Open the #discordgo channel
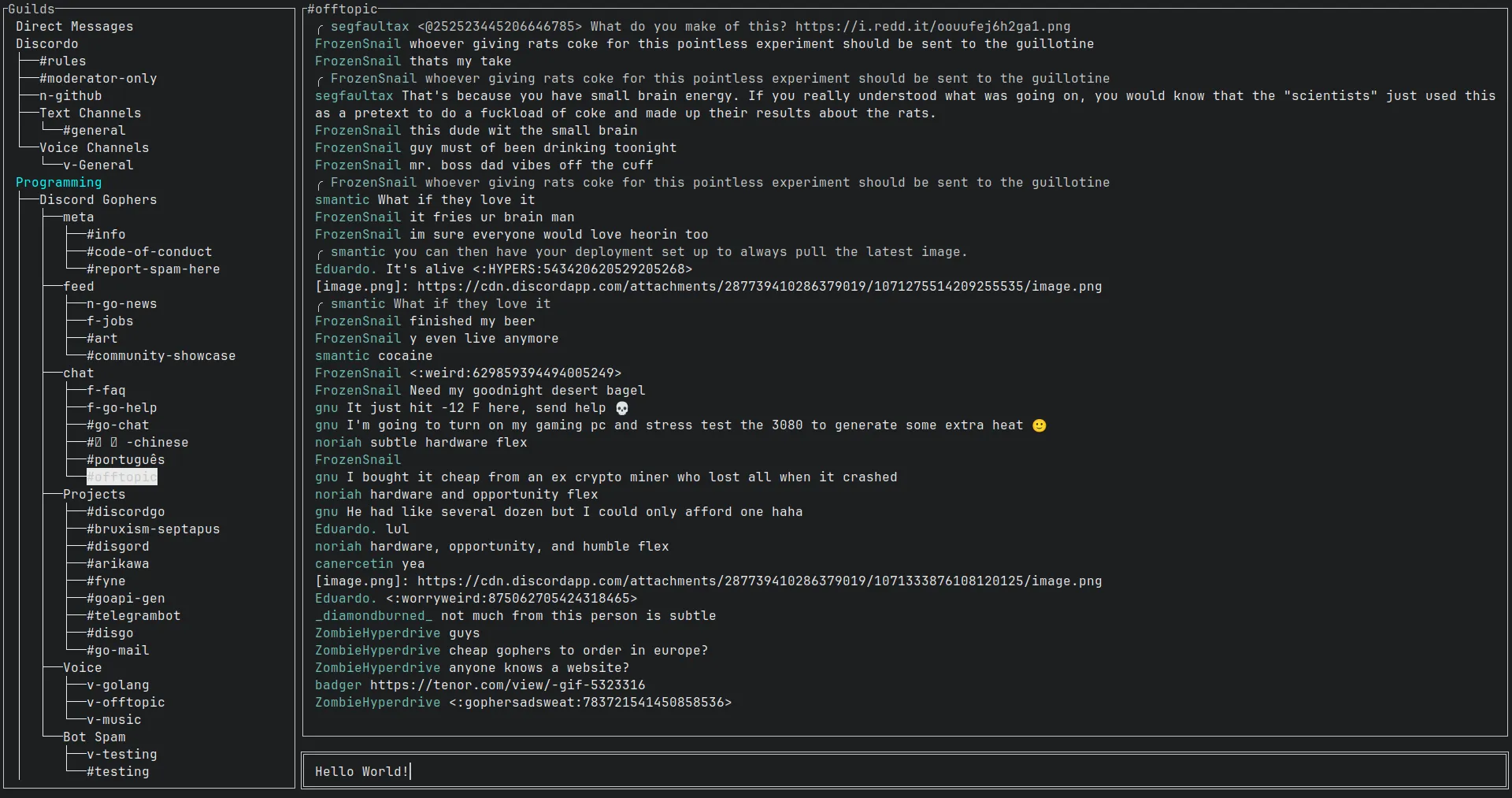The image size is (1512, 798). click(x=125, y=511)
